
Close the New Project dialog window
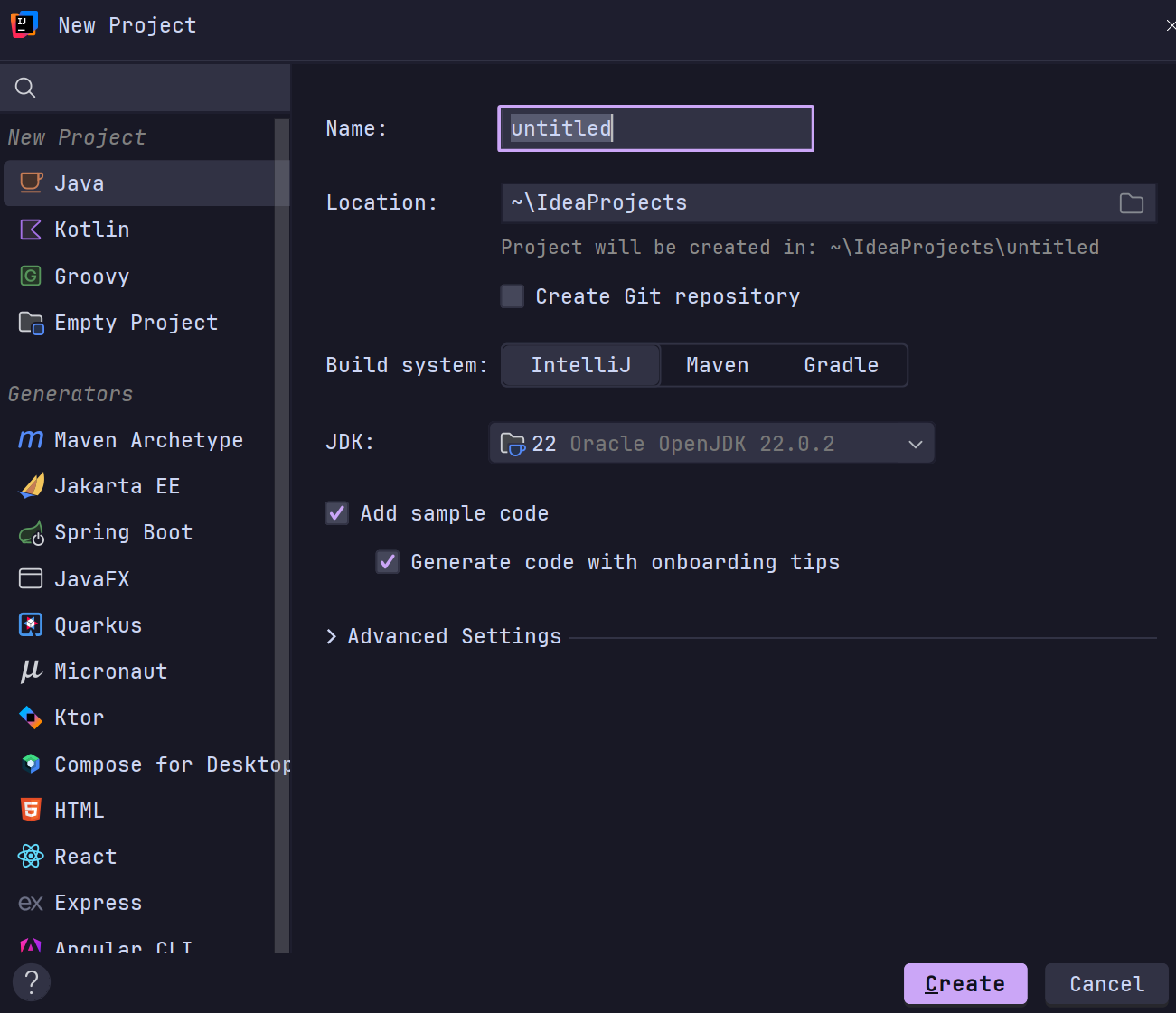tap(1170, 25)
